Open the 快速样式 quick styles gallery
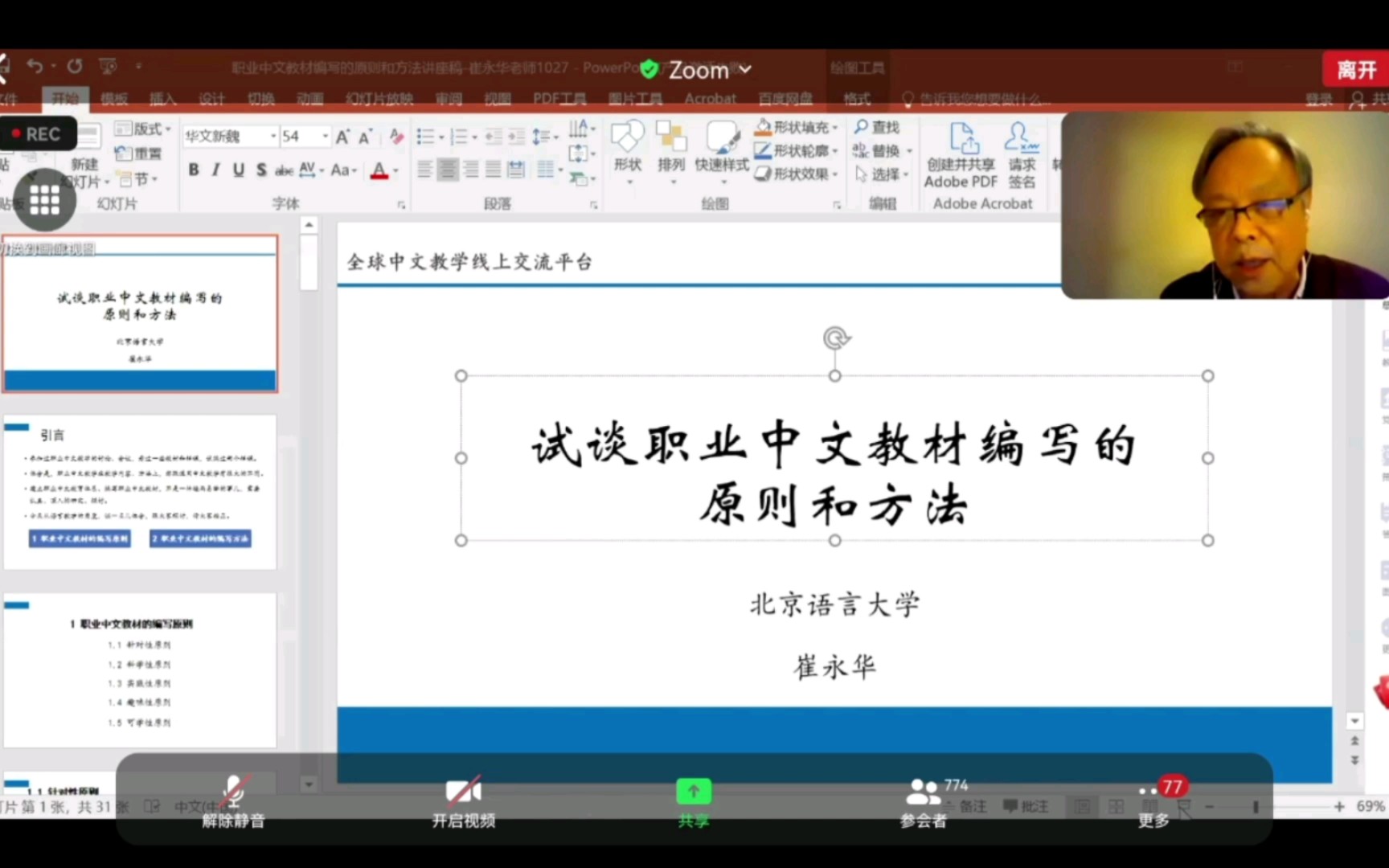Viewport: 1389px width, 868px height. [x=722, y=151]
